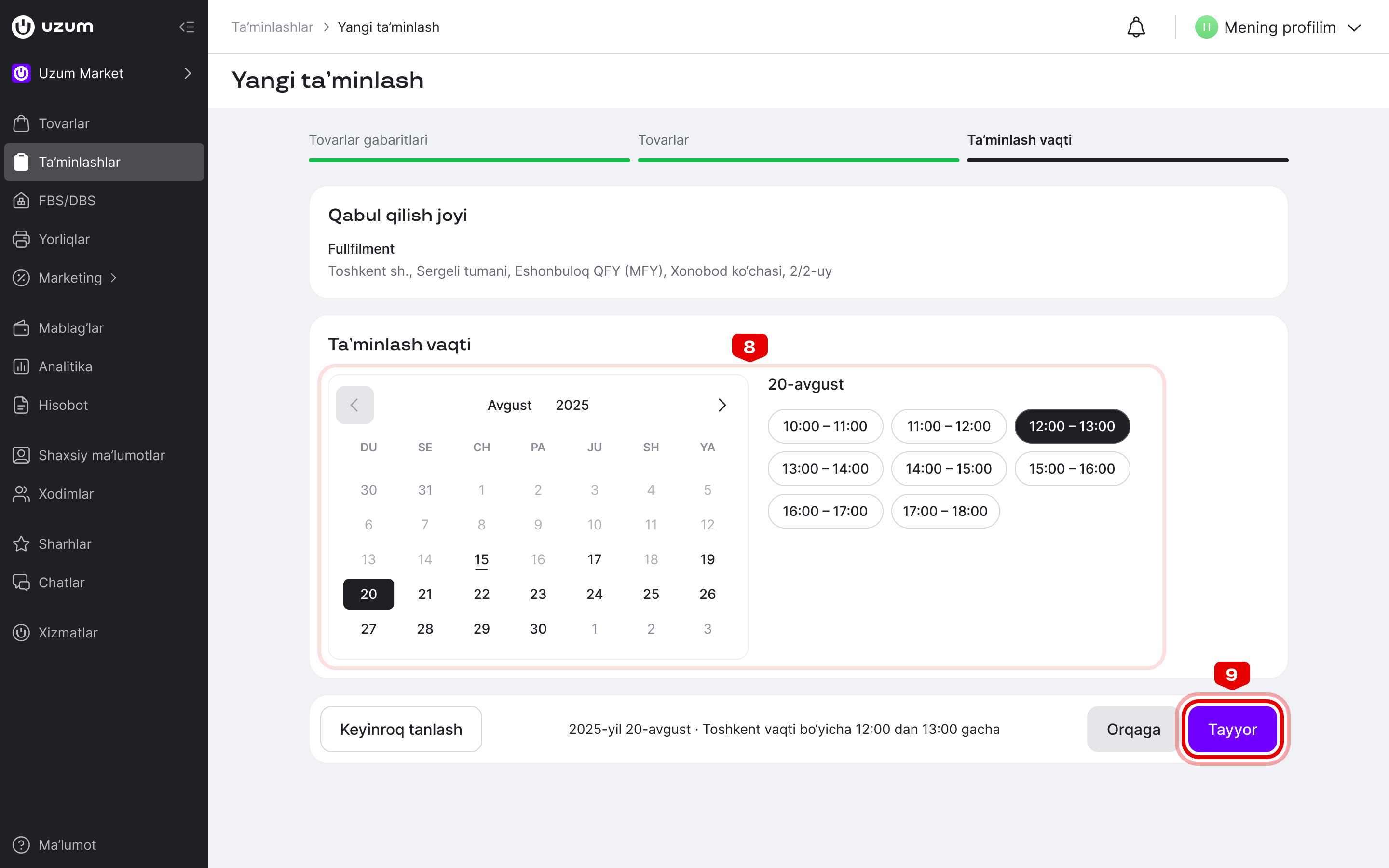The width and height of the screenshot is (1389, 868).
Task: Select 30 August in the calendar
Action: tap(538, 629)
